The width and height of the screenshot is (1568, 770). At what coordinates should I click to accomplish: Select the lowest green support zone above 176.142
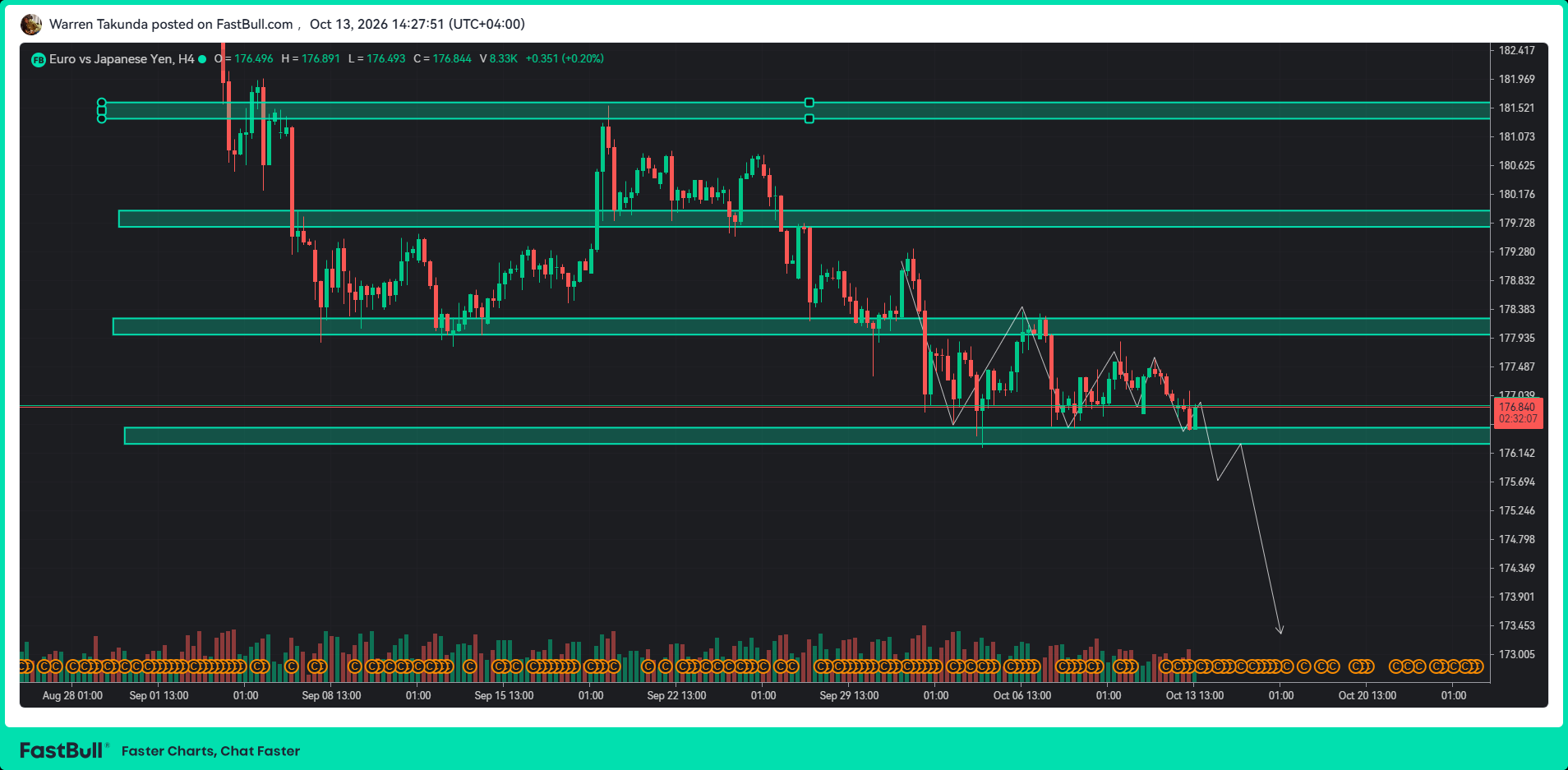click(x=807, y=436)
